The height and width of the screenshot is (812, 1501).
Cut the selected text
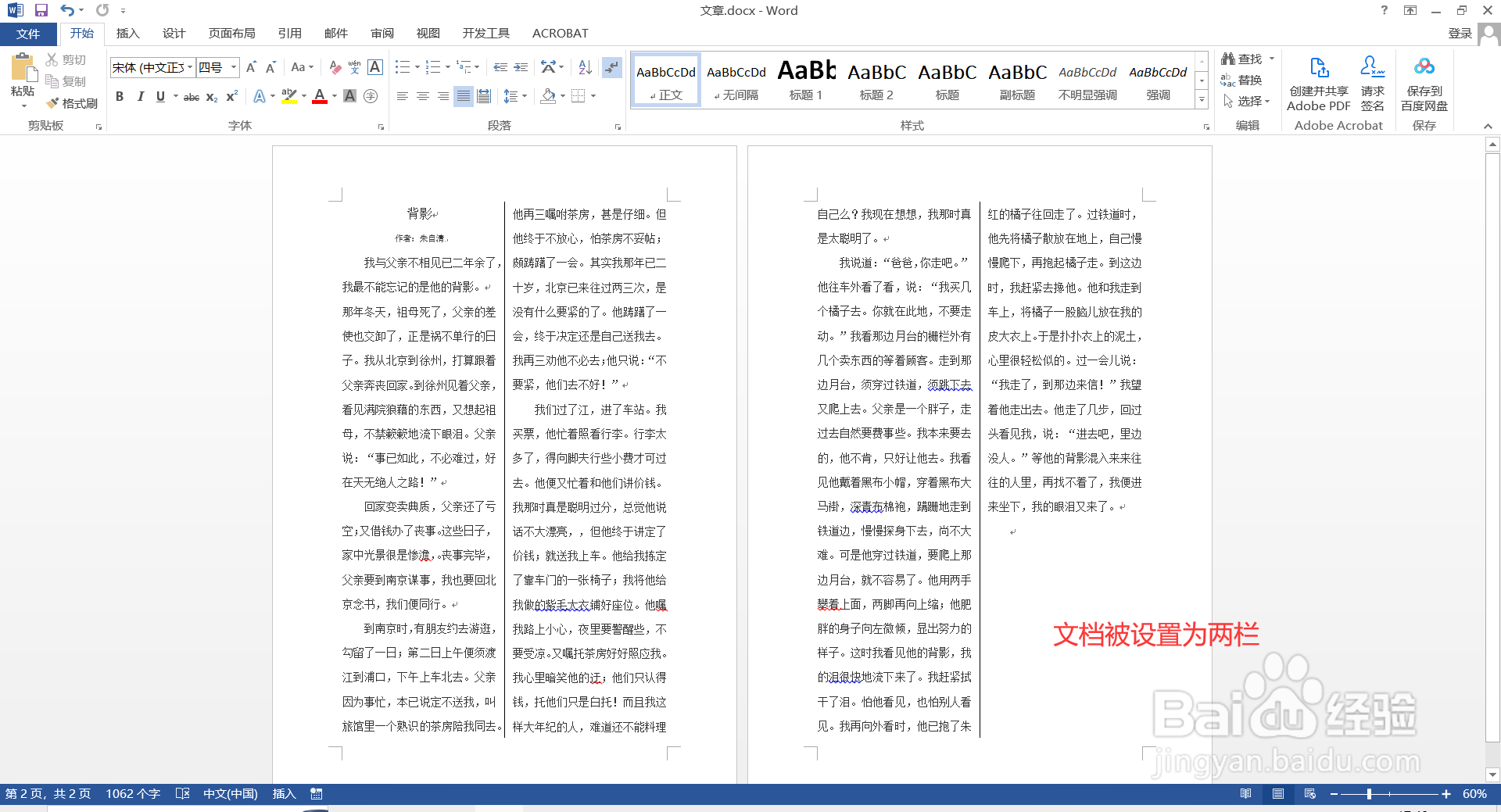point(66,59)
